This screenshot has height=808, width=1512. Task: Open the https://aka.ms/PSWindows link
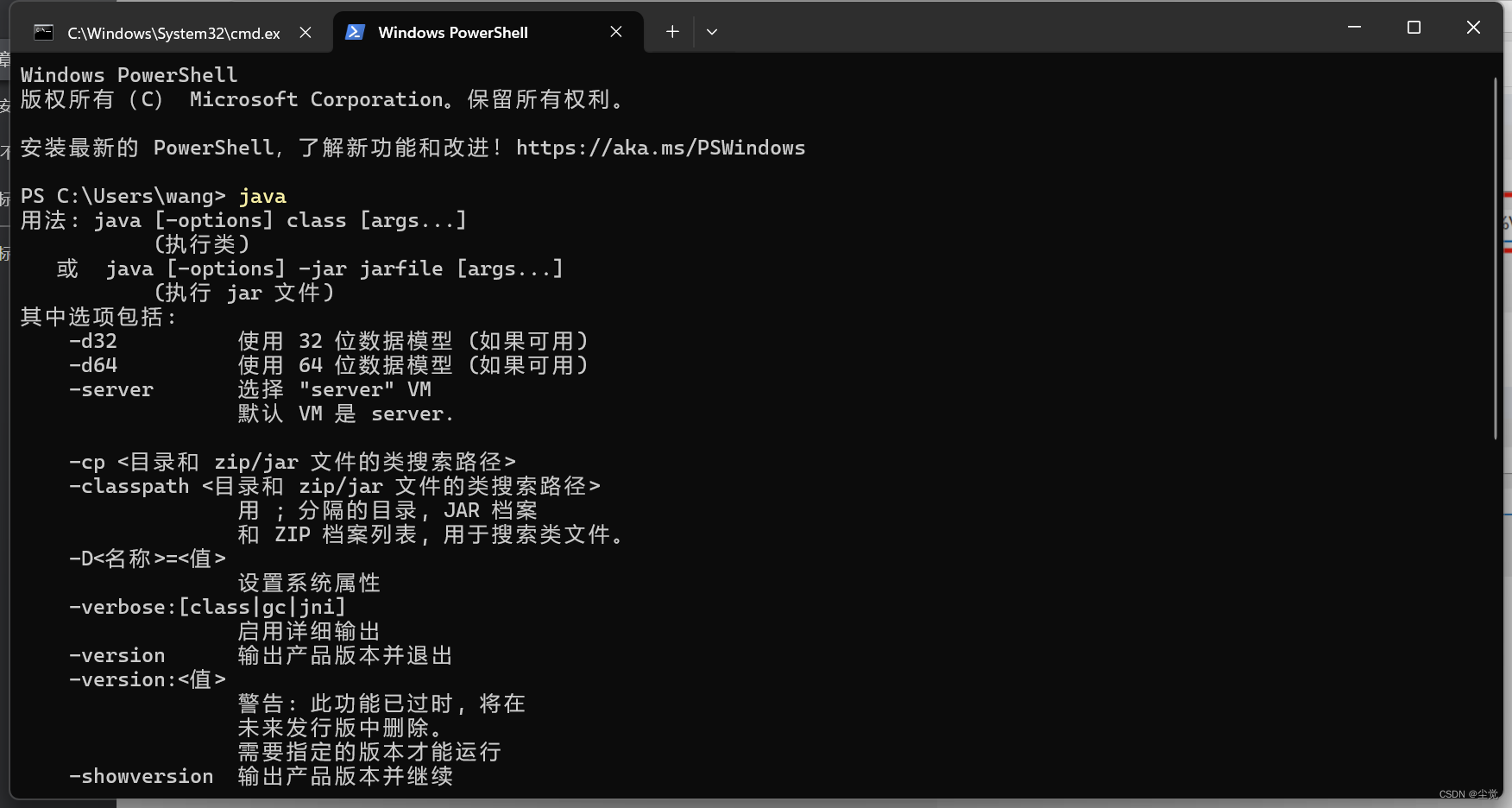click(x=660, y=148)
